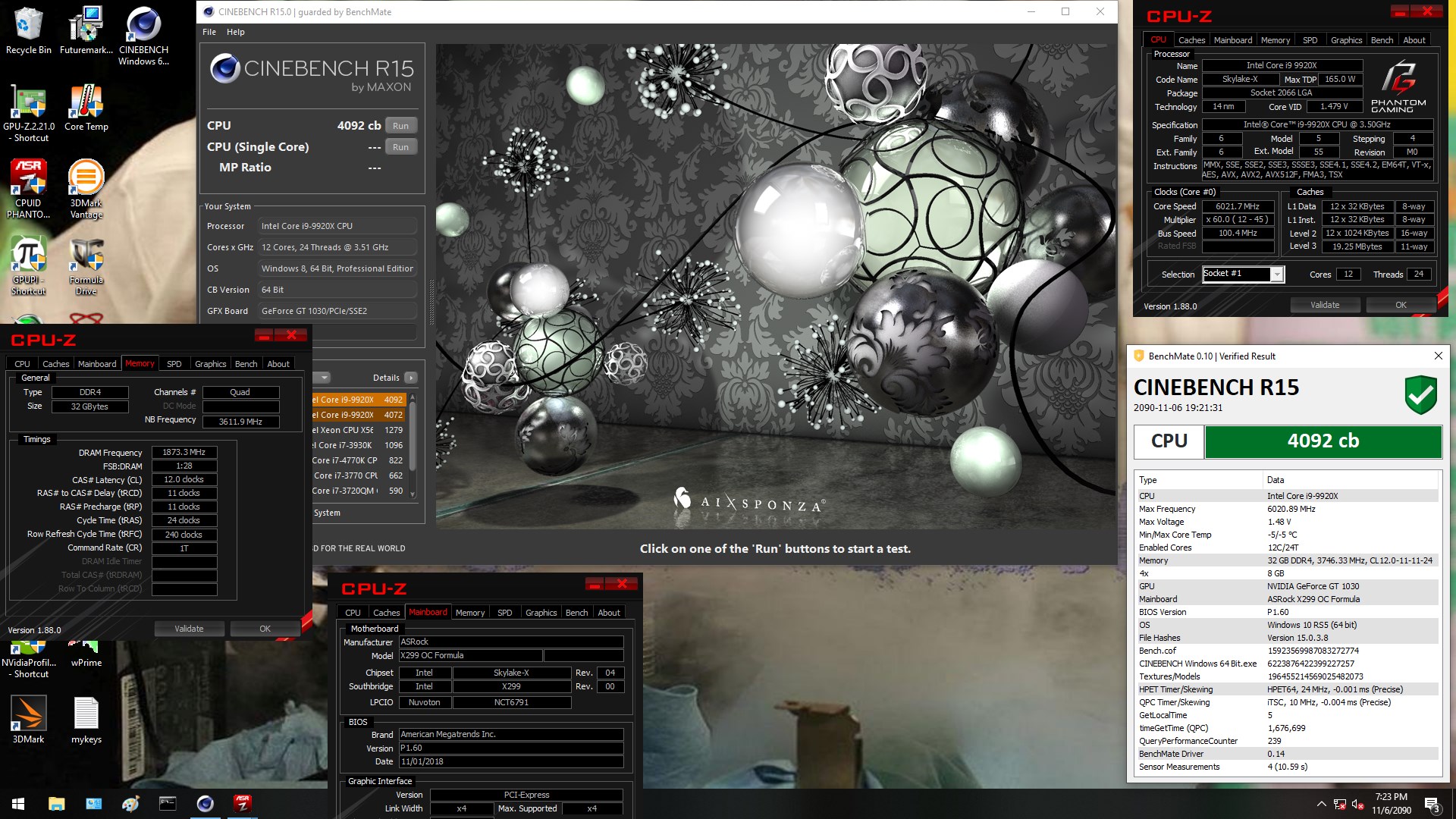This screenshot has height=819, width=1456.
Task: Open CPU tab in CPU-Z Mainboard window
Action: click(x=353, y=613)
